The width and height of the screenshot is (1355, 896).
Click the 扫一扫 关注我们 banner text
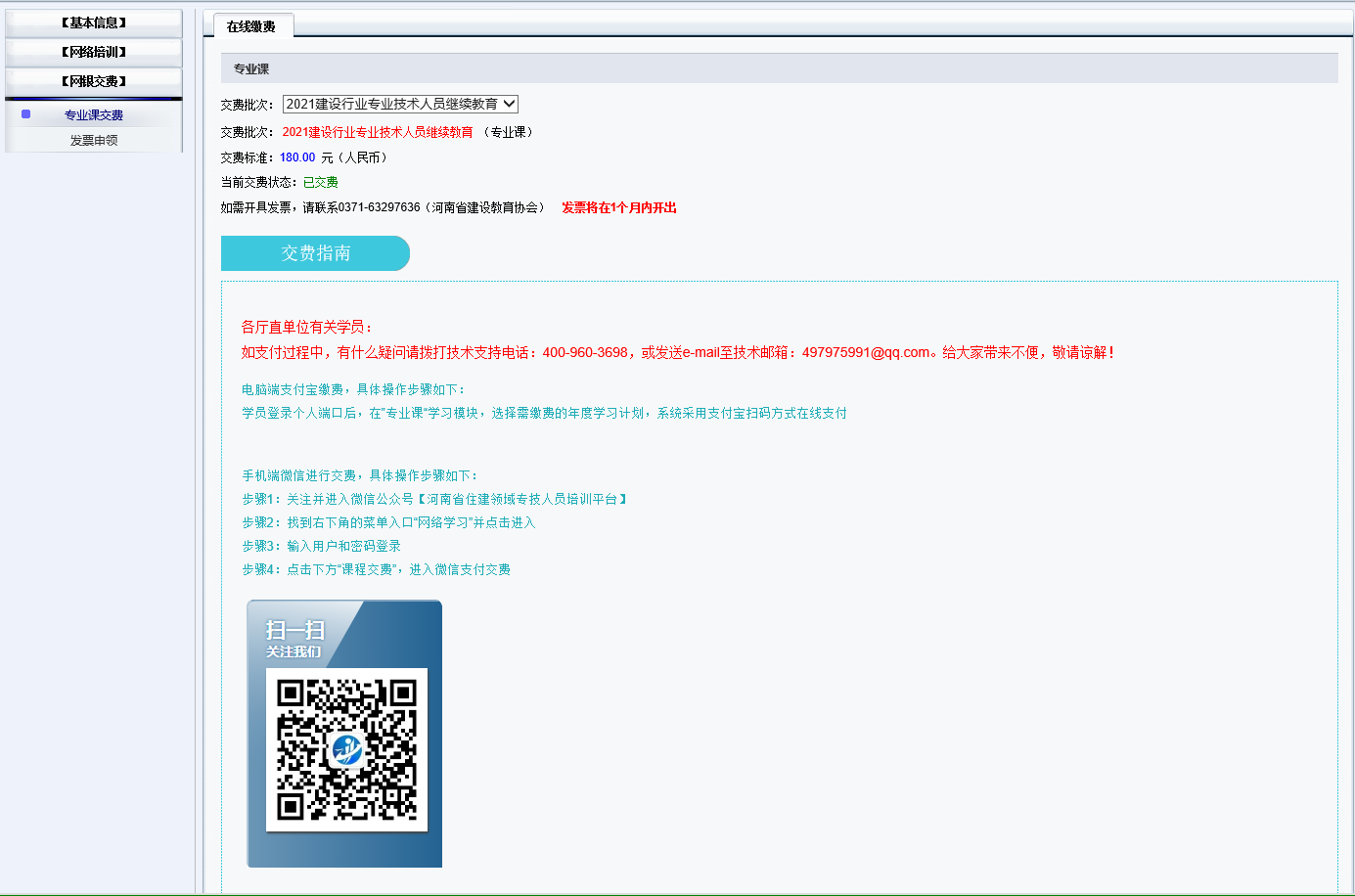pos(294,638)
